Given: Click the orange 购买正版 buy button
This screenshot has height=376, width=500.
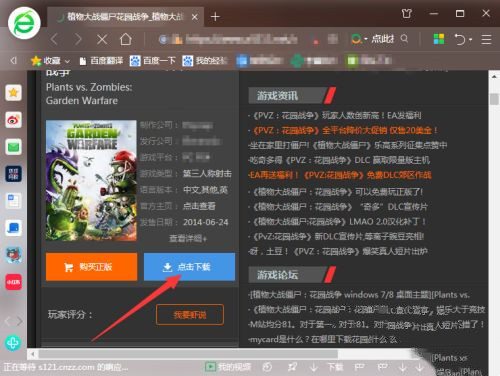Looking at the screenshot, I should 91,267.
